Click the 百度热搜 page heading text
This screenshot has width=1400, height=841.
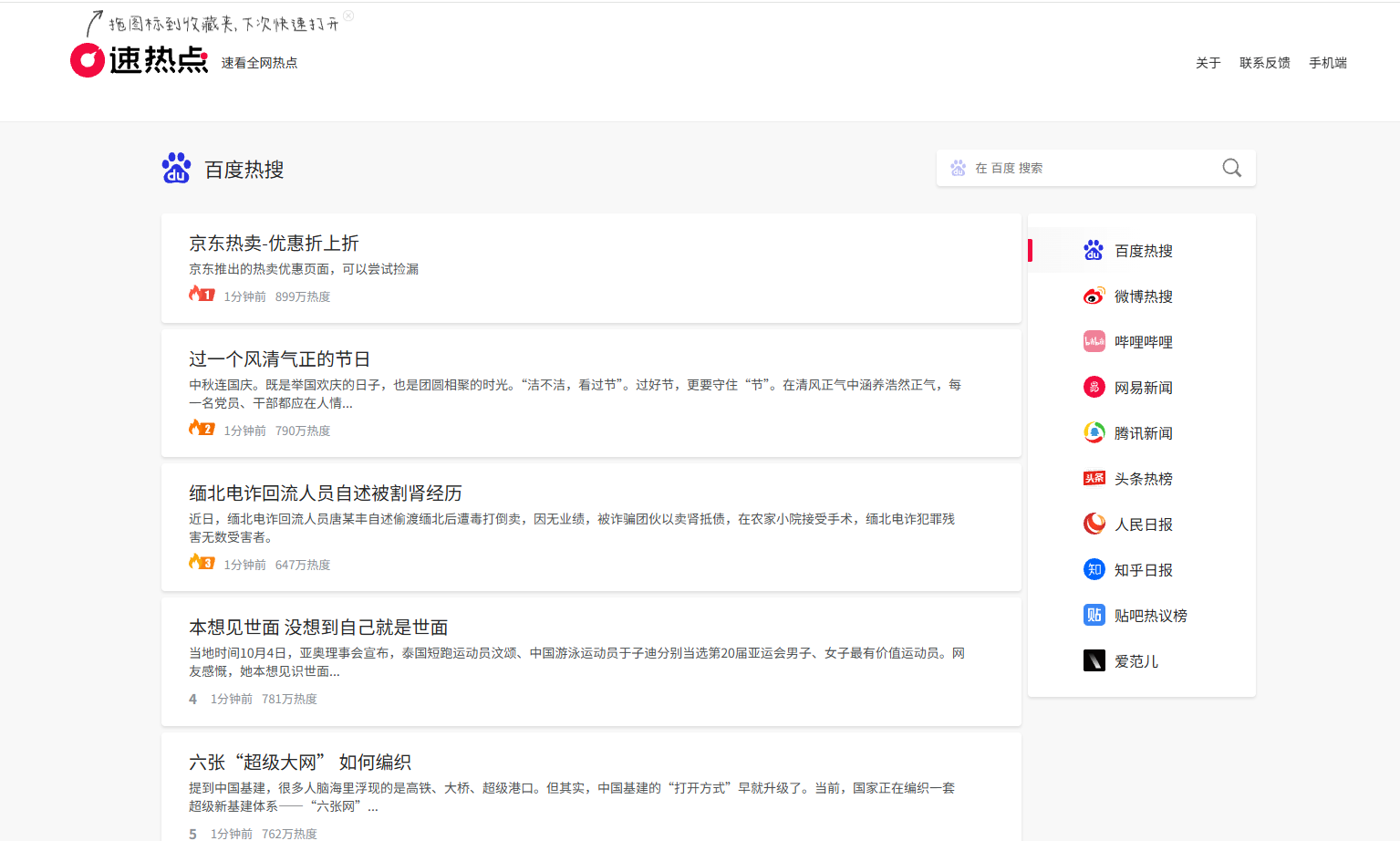tap(244, 170)
